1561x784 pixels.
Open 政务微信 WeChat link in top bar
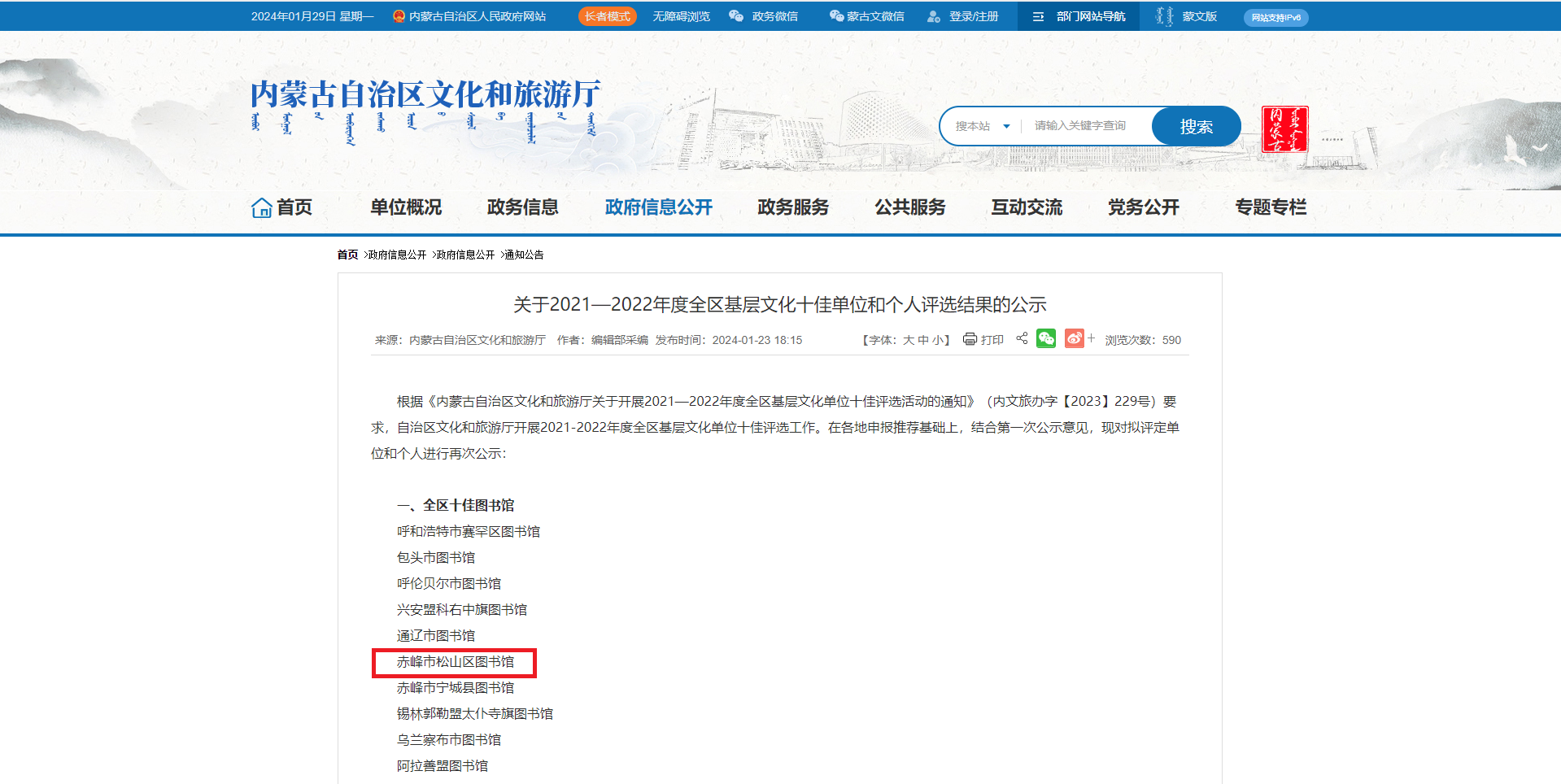[x=764, y=16]
